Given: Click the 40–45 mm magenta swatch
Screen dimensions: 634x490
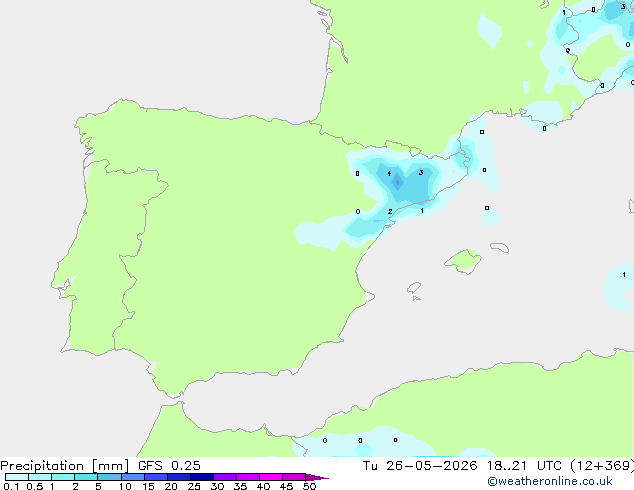Looking at the screenshot, I should tap(271, 477).
